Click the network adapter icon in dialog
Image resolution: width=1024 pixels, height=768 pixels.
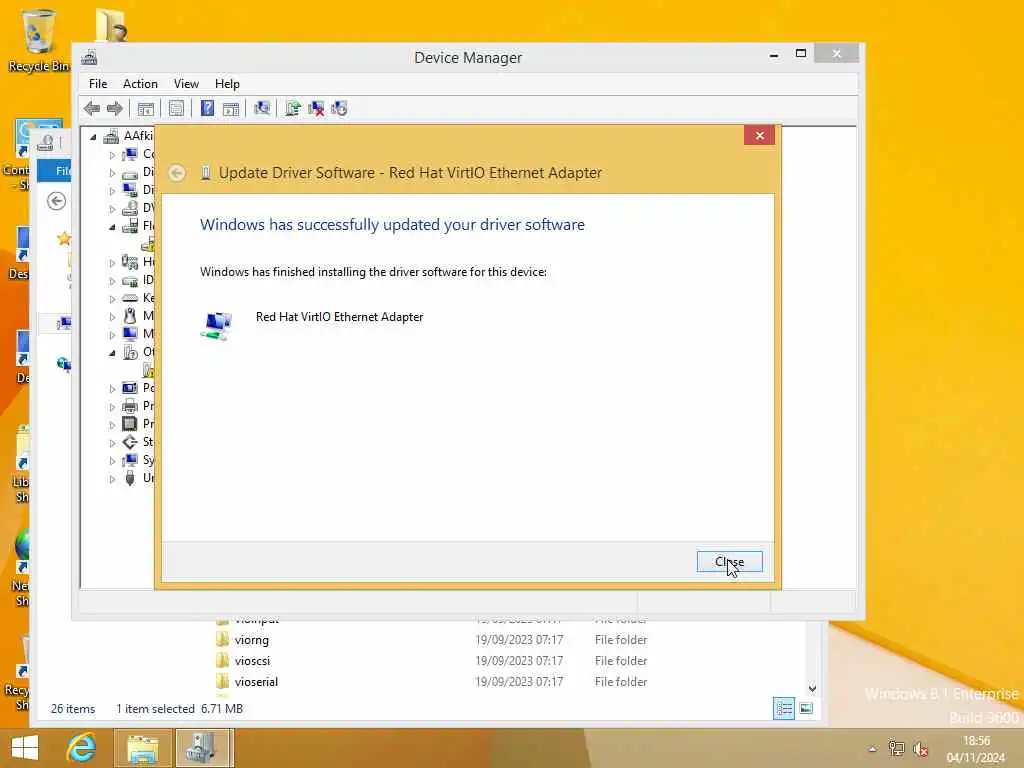[217, 325]
